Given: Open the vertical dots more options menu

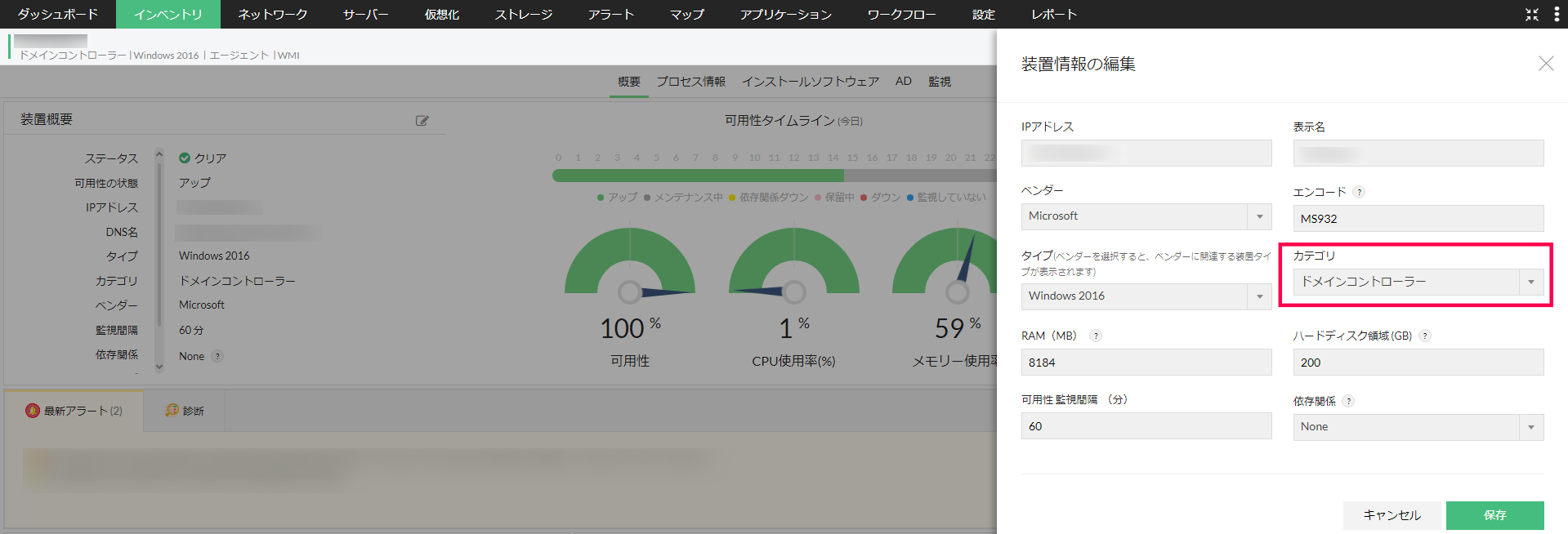Looking at the screenshot, I should (1557, 14).
